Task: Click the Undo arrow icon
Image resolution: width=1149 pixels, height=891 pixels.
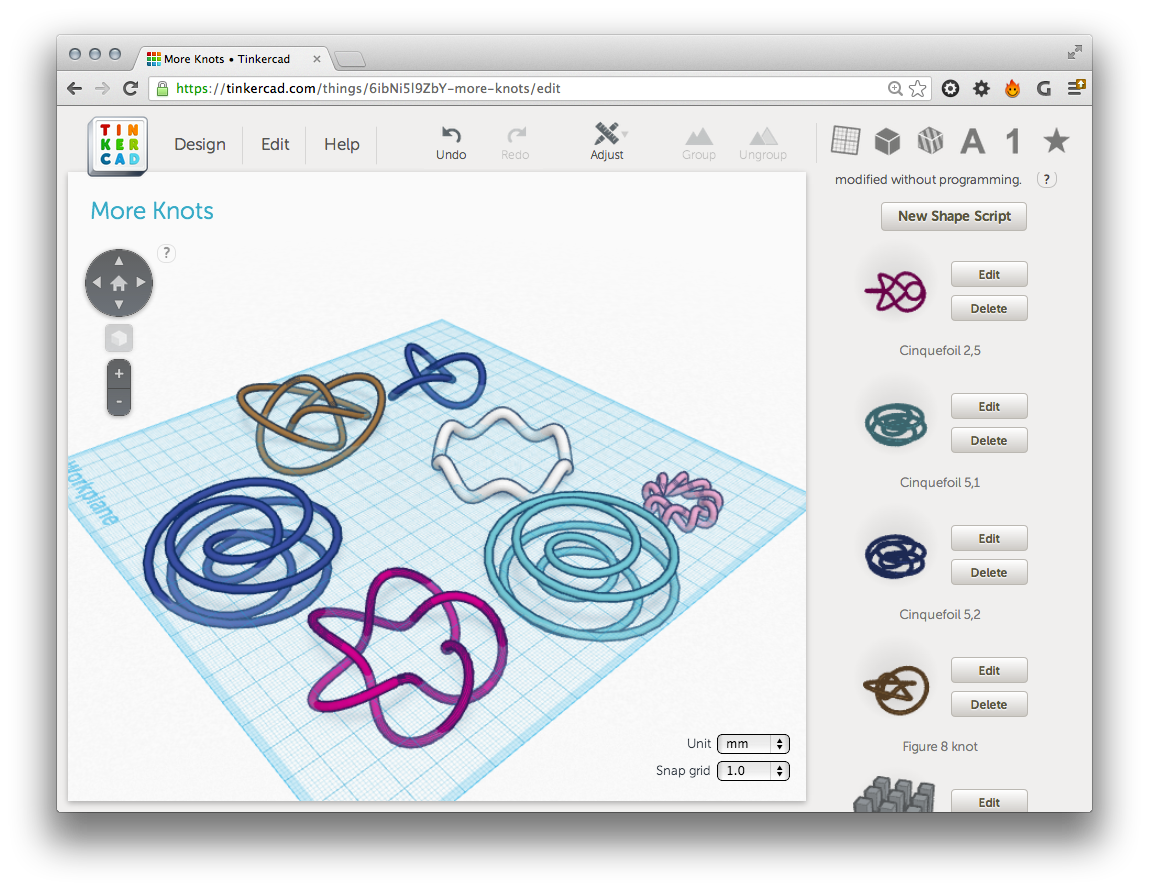Action: coord(451,135)
